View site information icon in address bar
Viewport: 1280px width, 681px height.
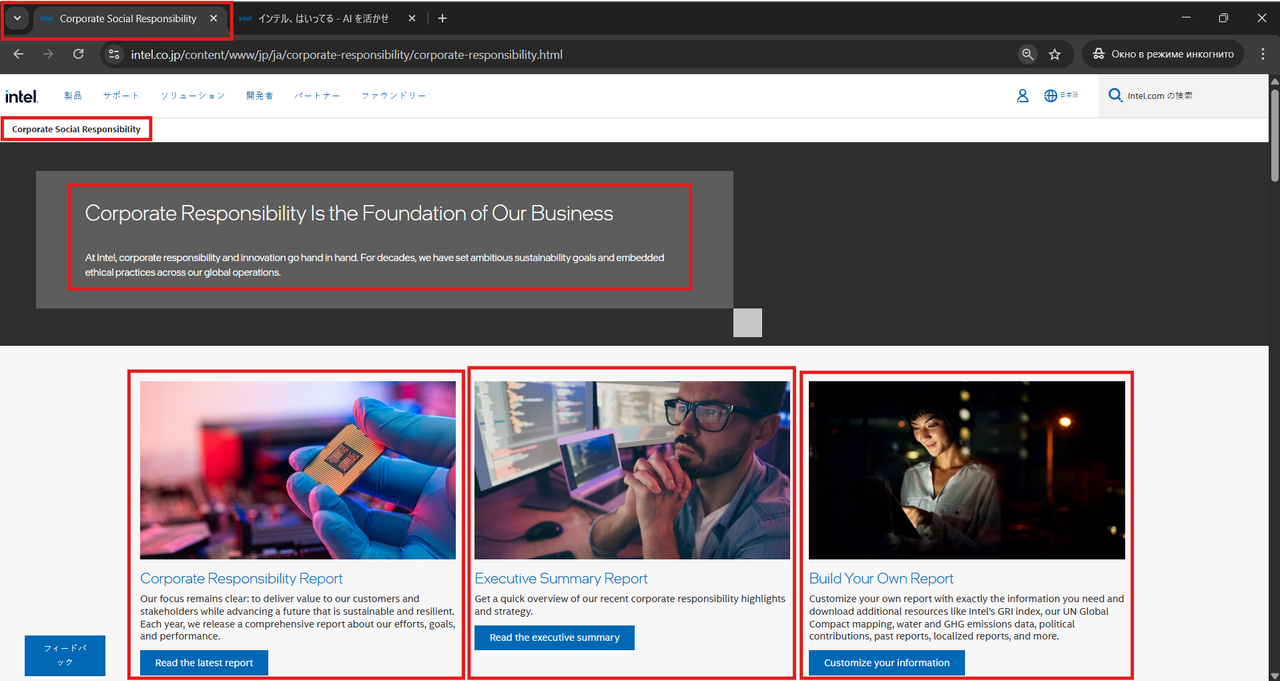click(114, 54)
